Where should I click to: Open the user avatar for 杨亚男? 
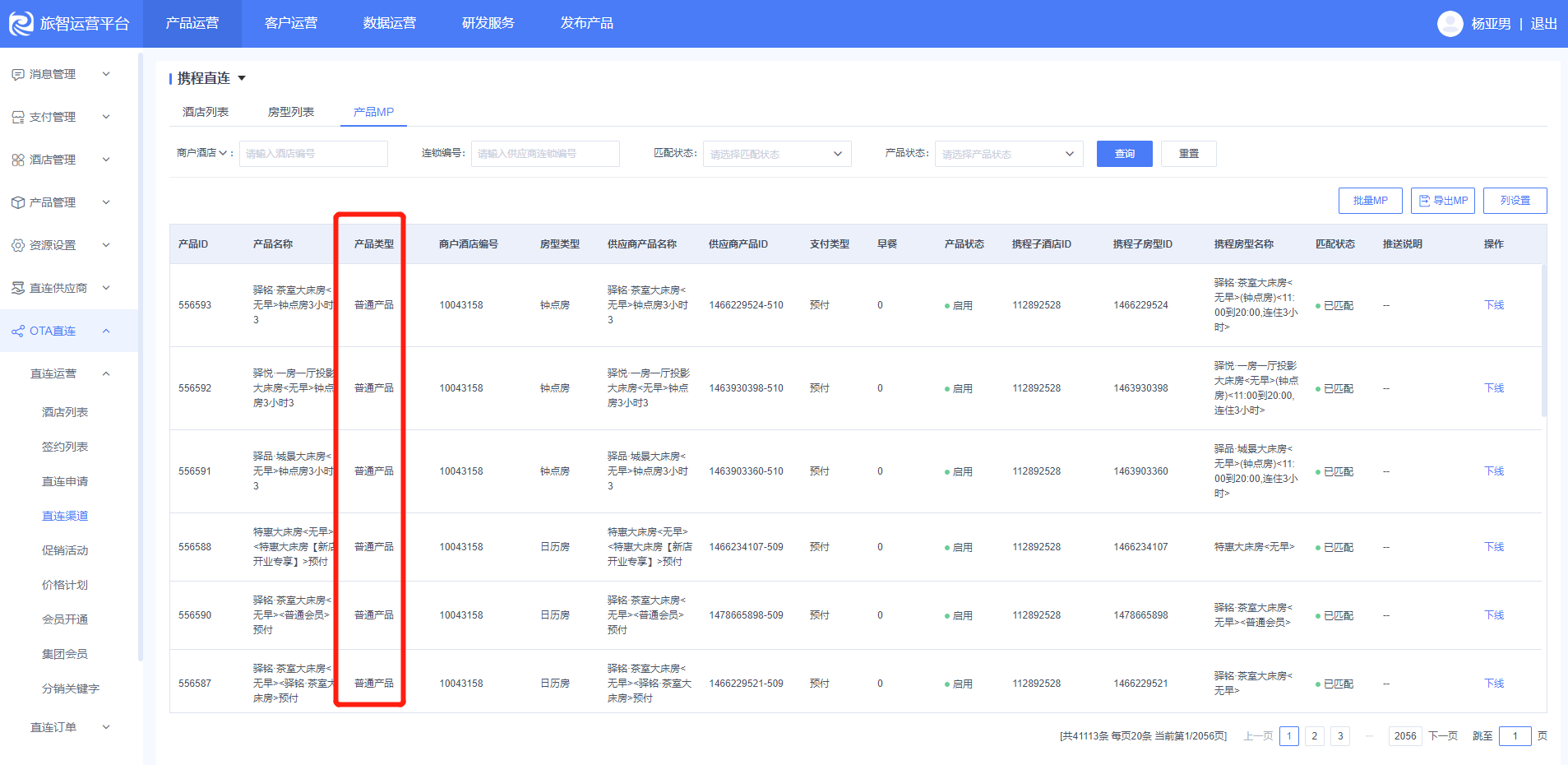point(1450,24)
